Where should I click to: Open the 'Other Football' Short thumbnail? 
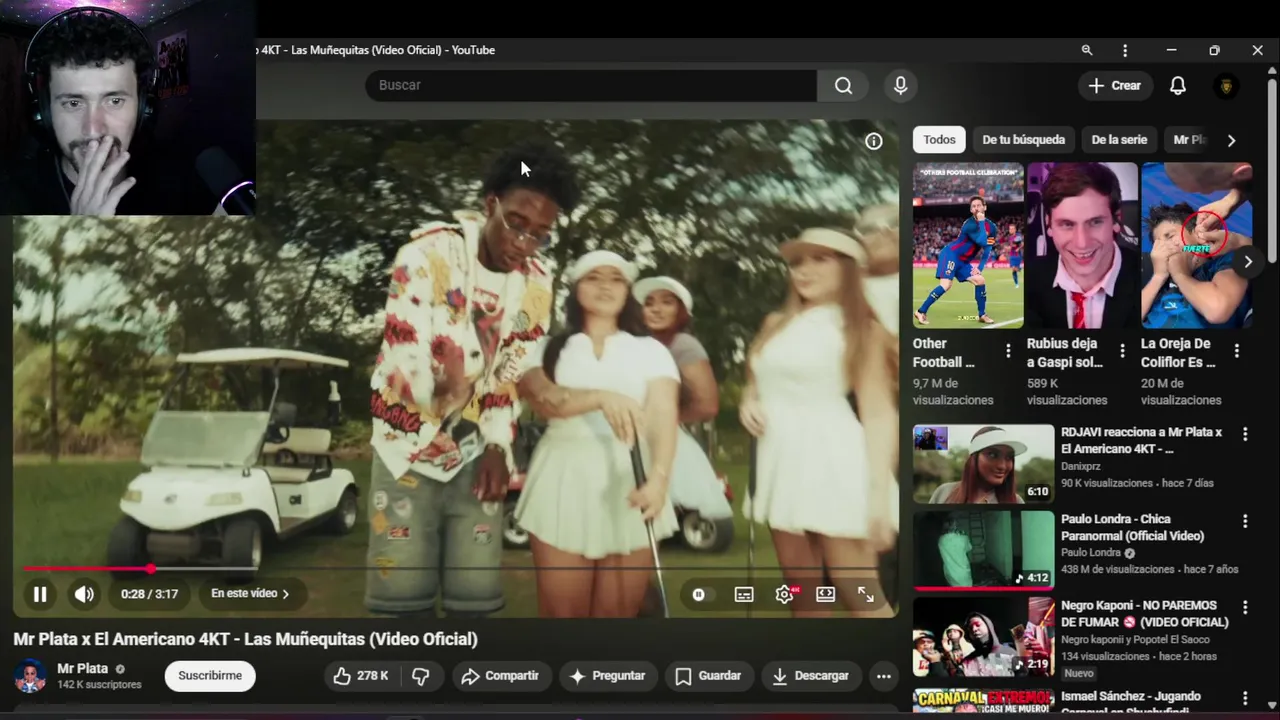coord(968,245)
